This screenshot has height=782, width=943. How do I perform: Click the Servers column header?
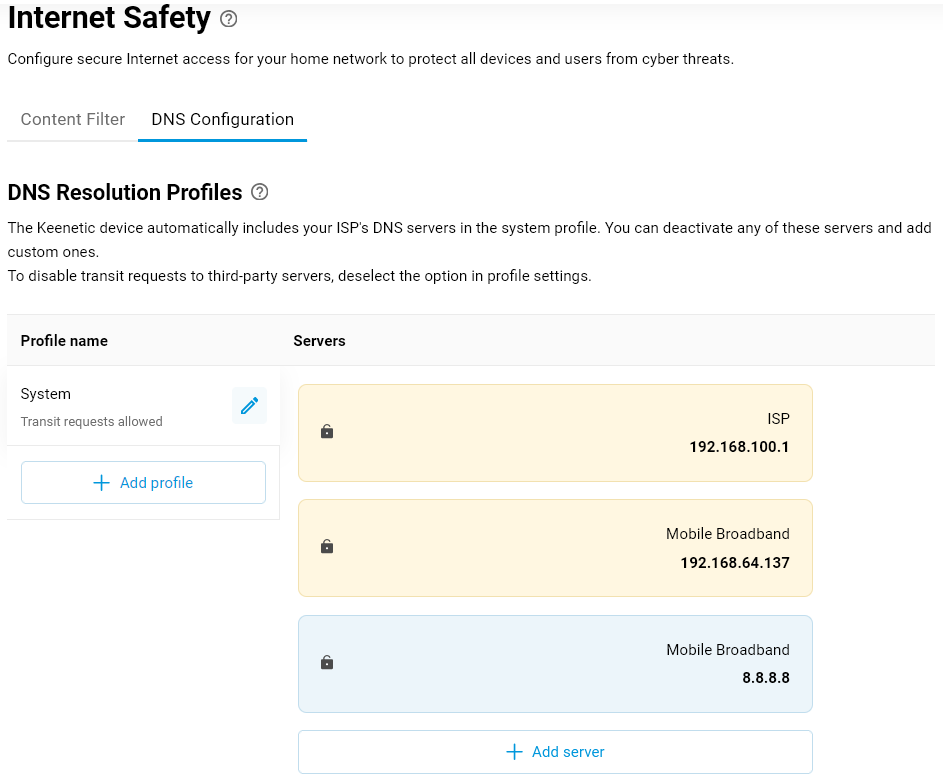[319, 341]
